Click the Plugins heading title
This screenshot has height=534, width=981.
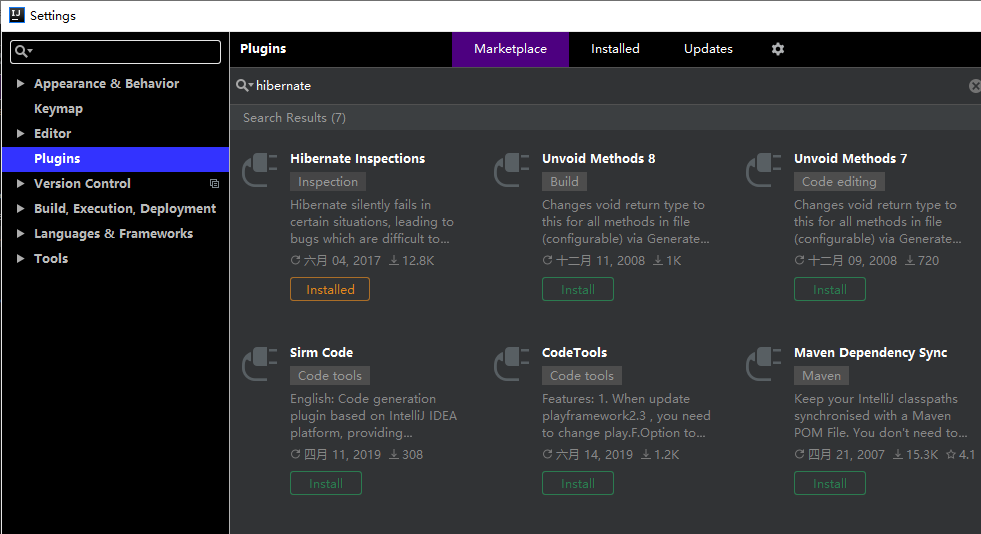pos(263,49)
